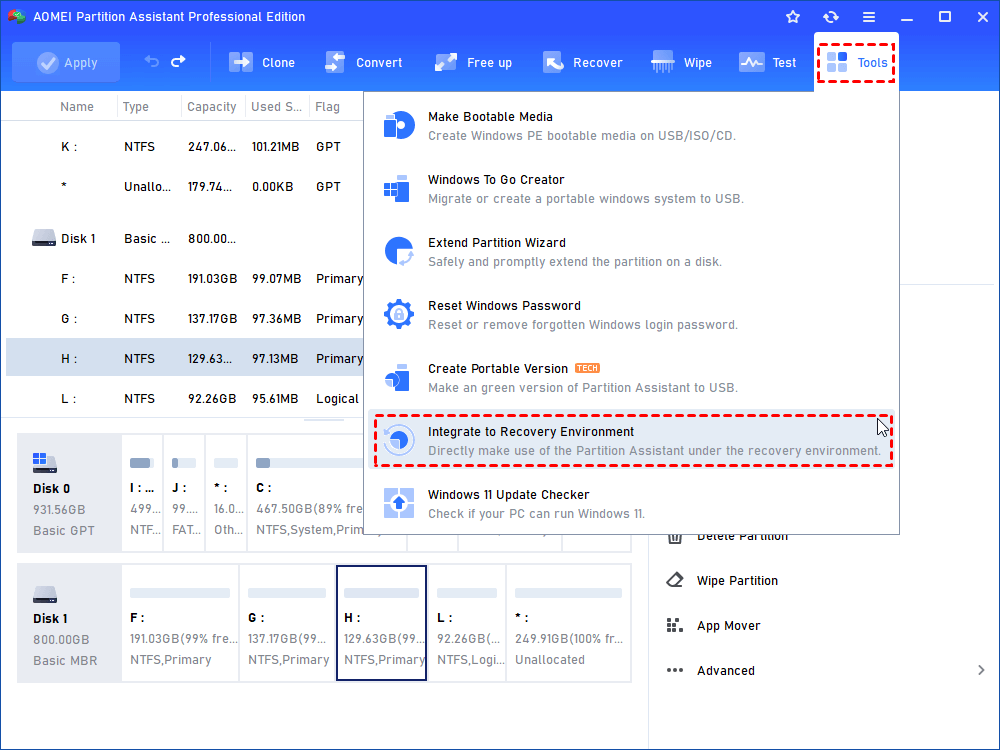Open Advanced in side panel

[x=726, y=670]
